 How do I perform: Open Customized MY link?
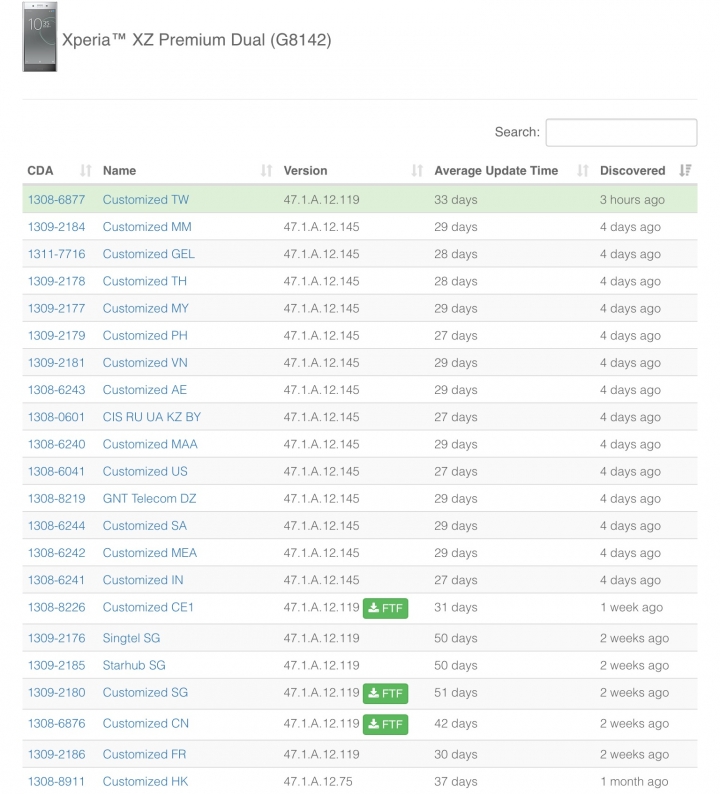pos(145,308)
